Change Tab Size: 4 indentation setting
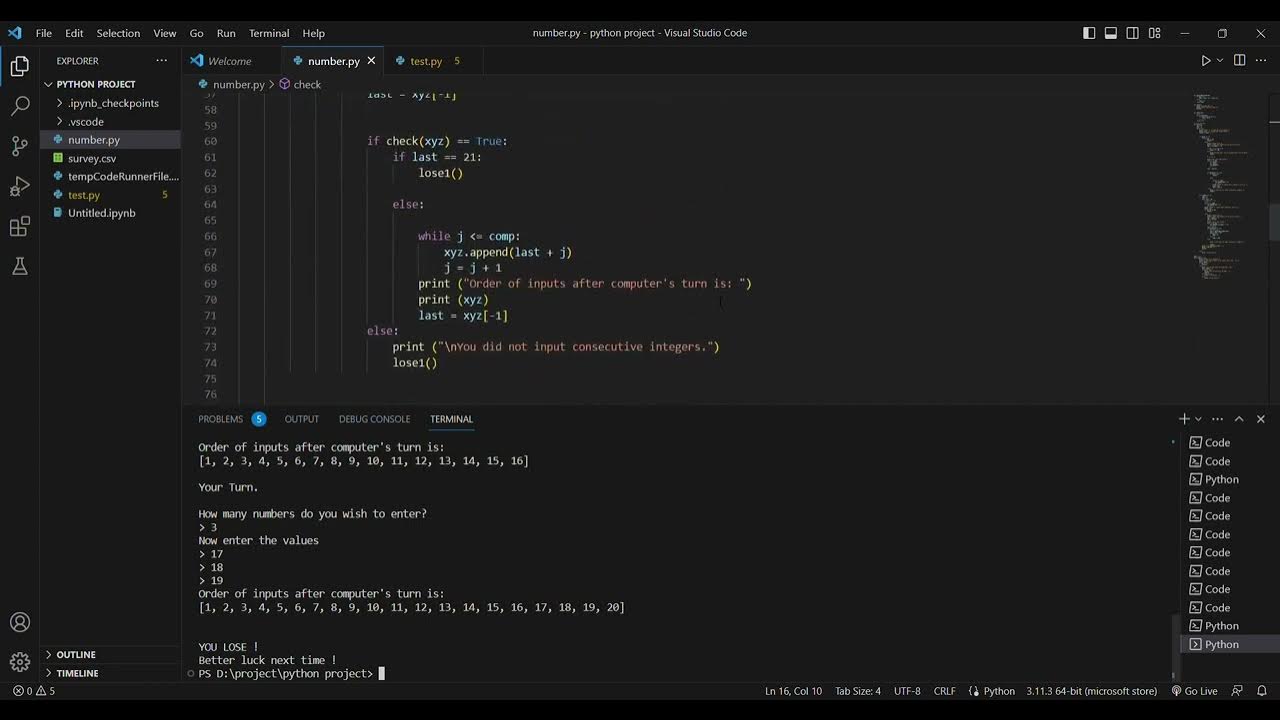Image resolution: width=1280 pixels, height=720 pixels. (x=858, y=691)
